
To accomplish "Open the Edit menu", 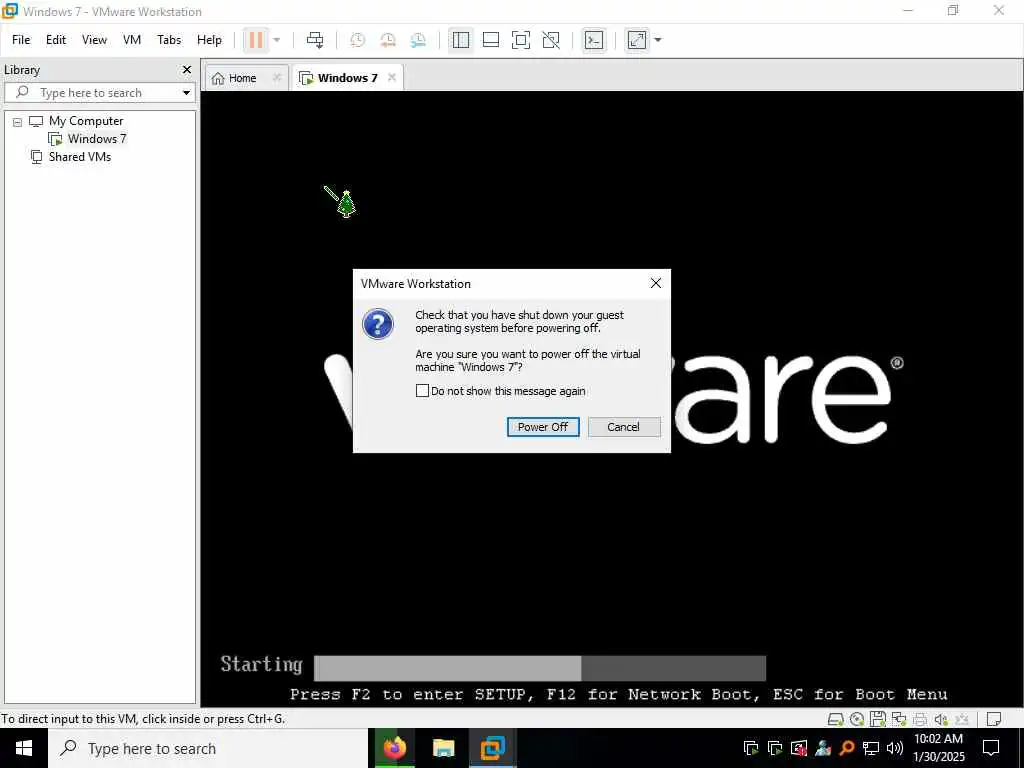I will 56,40.
